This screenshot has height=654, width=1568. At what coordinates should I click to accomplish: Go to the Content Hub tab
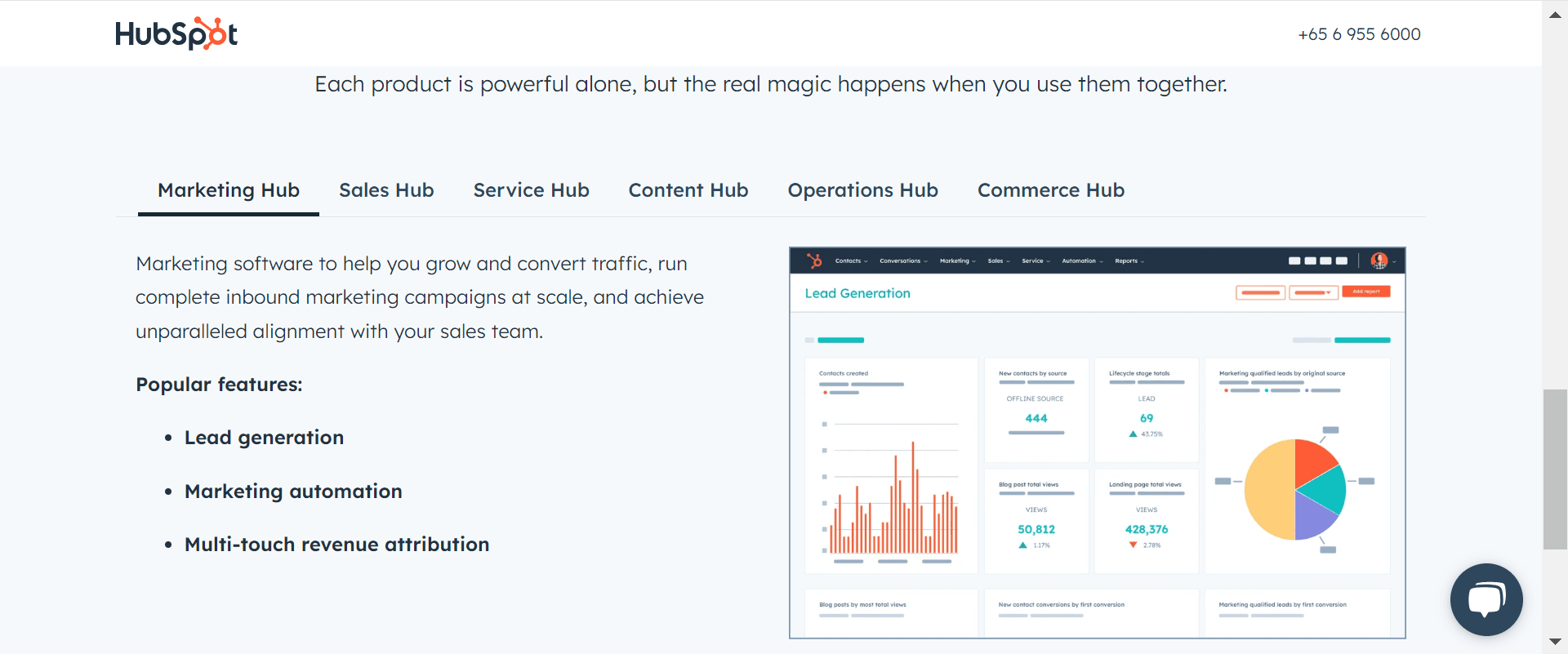point(688,190)
